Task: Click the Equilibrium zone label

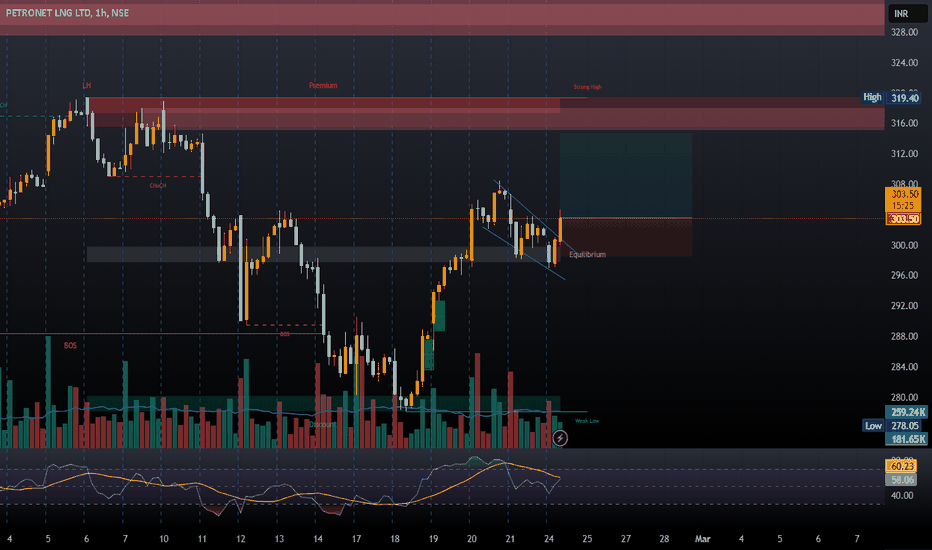Action: (x=587, y=254)
